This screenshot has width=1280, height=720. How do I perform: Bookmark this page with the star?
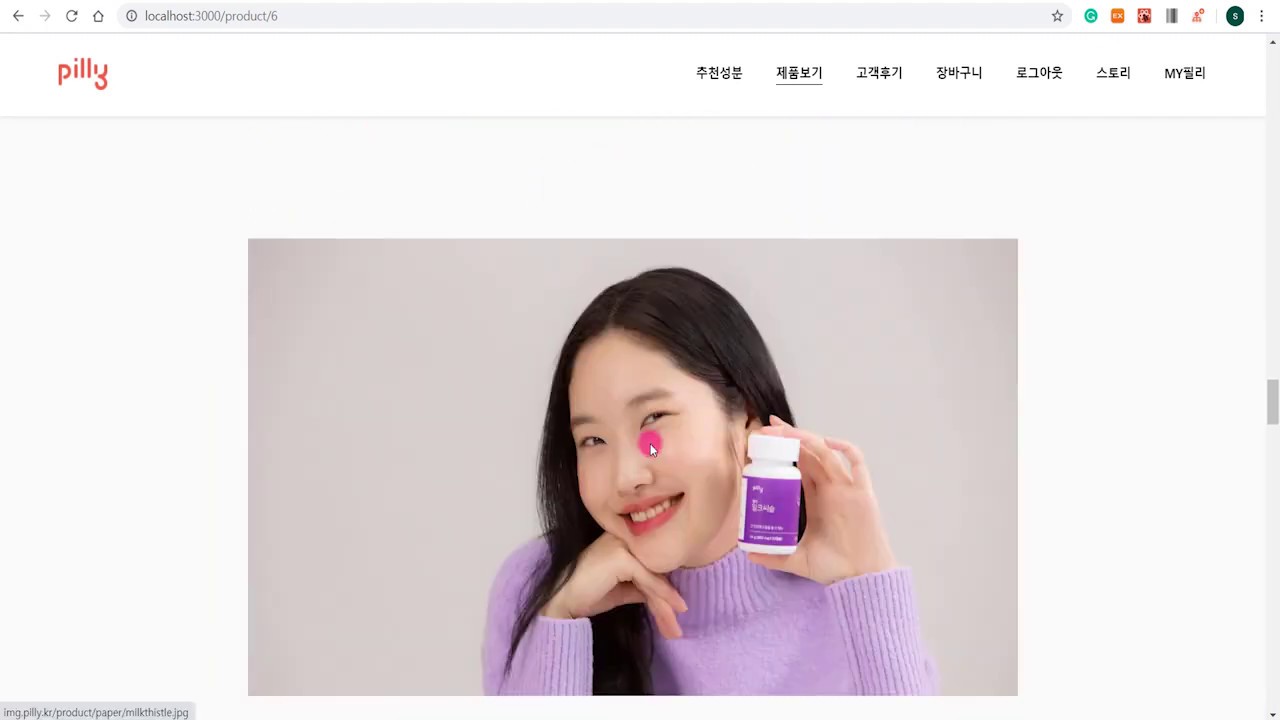[x=1057, y=16]
